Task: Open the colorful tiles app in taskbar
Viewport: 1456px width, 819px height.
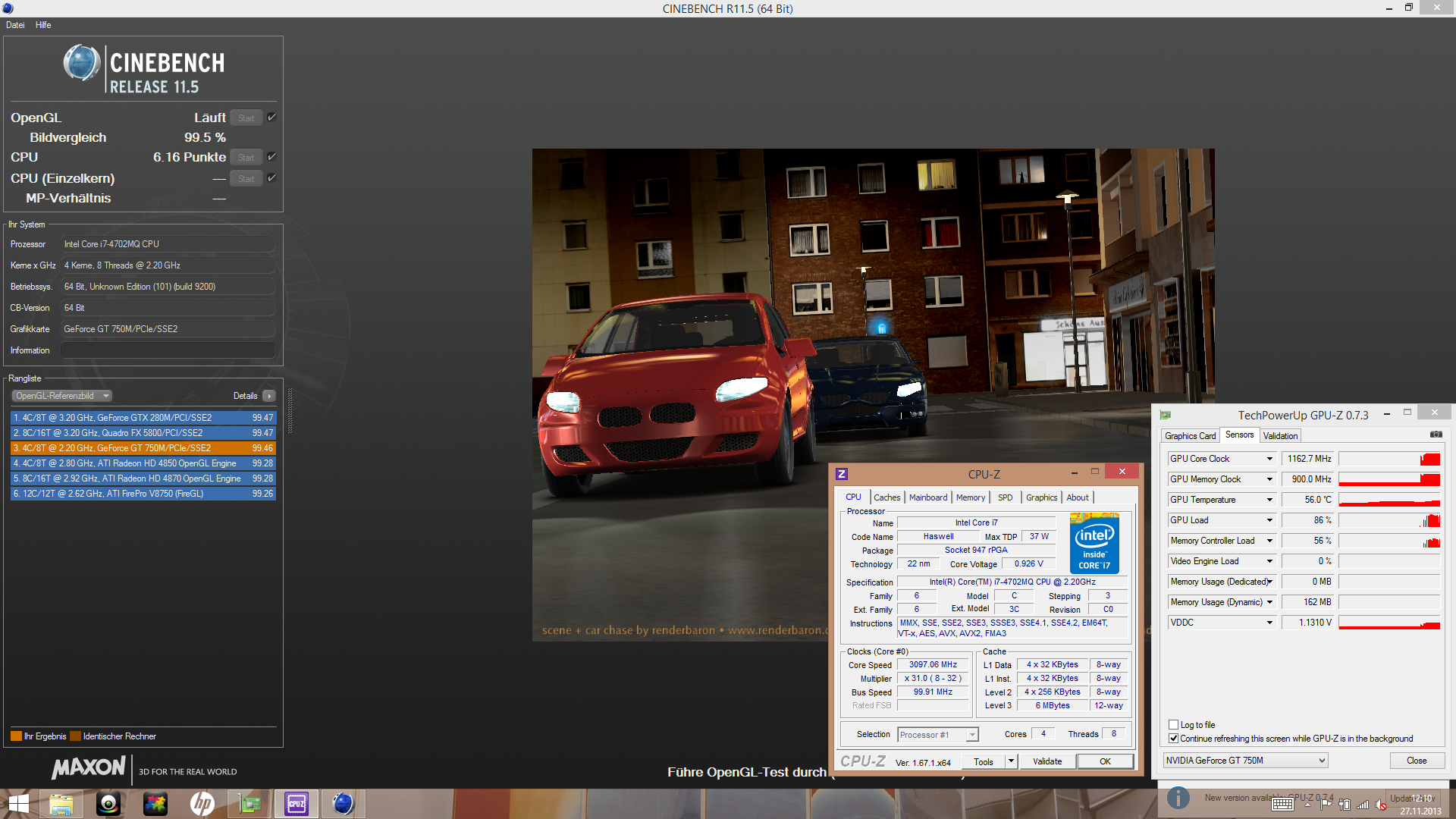Action: click(155, 804)
